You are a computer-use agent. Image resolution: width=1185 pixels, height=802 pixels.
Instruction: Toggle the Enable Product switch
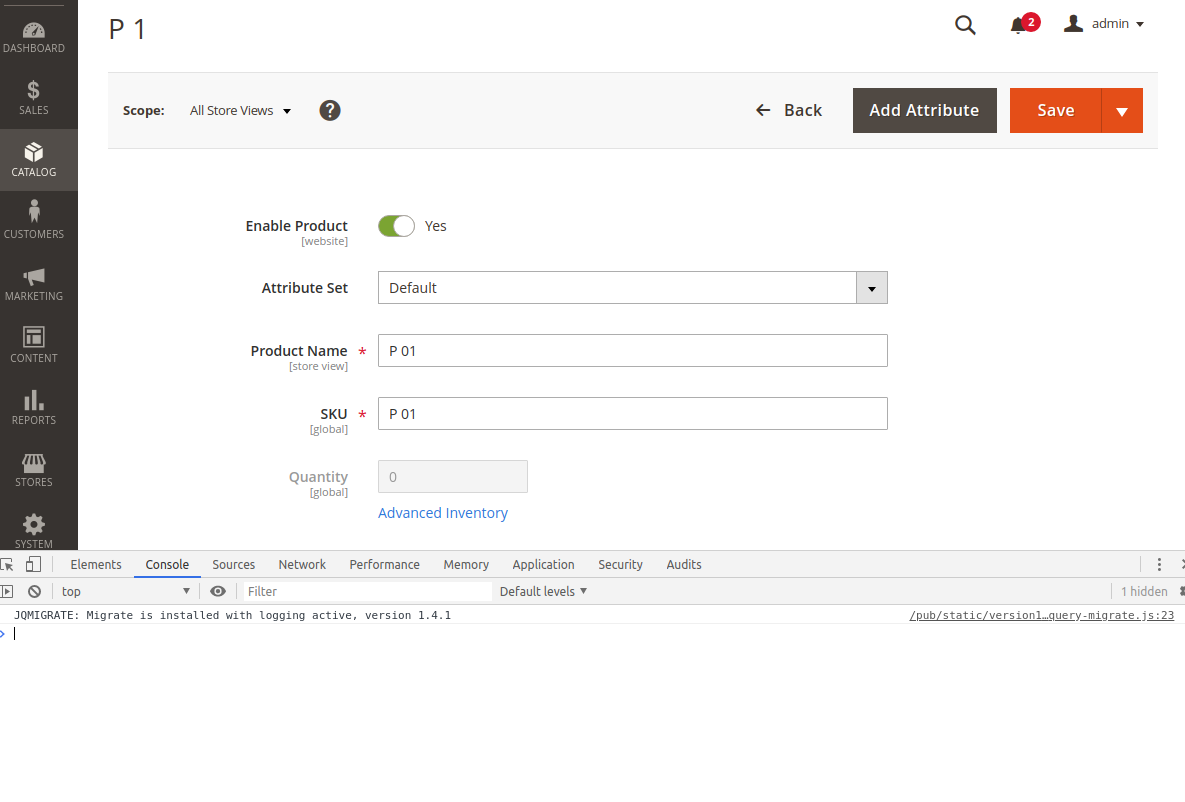coord(396,226)
